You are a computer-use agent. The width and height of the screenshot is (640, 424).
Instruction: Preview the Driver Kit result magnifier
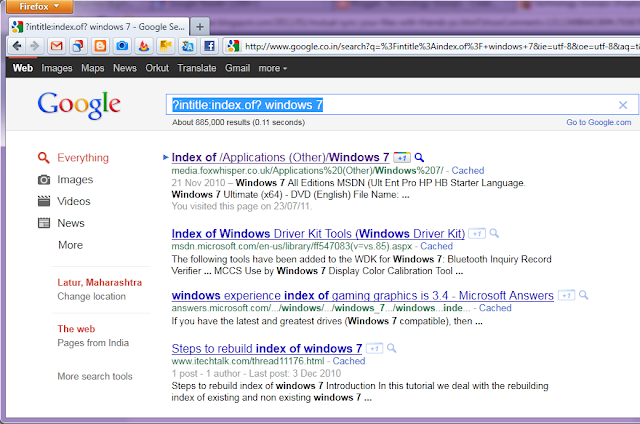tap(494, 233)
